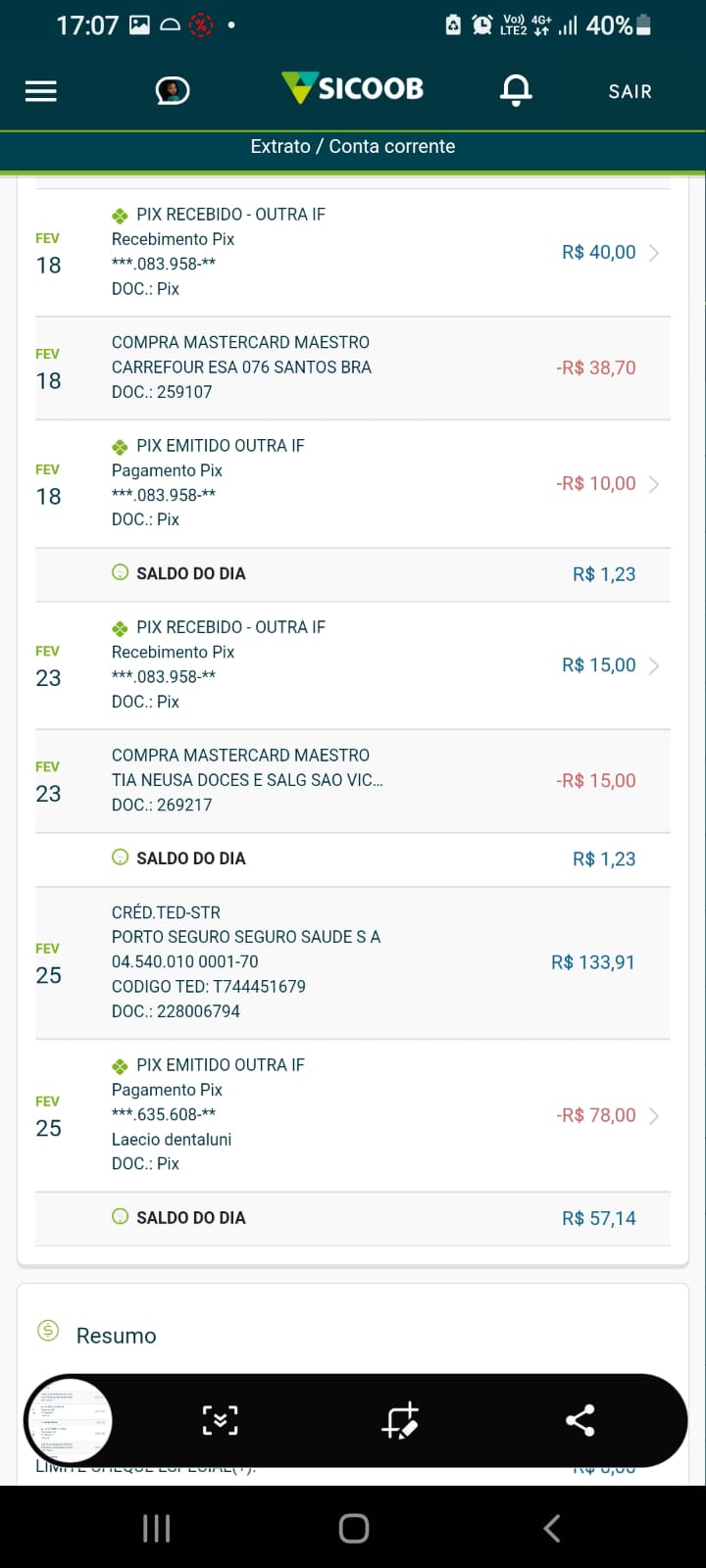Tap the Resumo section heading
This screenshot has height=1568, width=706.
click(116, 1336)
